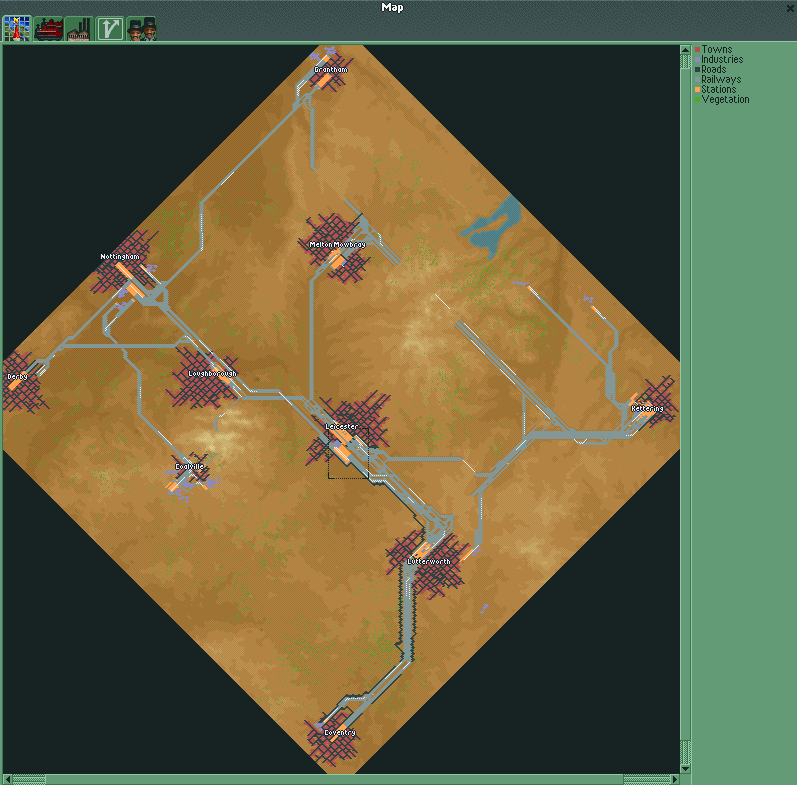Open the companies map tab
Viewport: 797px width, 785px height.
click(x=141, y=28)
